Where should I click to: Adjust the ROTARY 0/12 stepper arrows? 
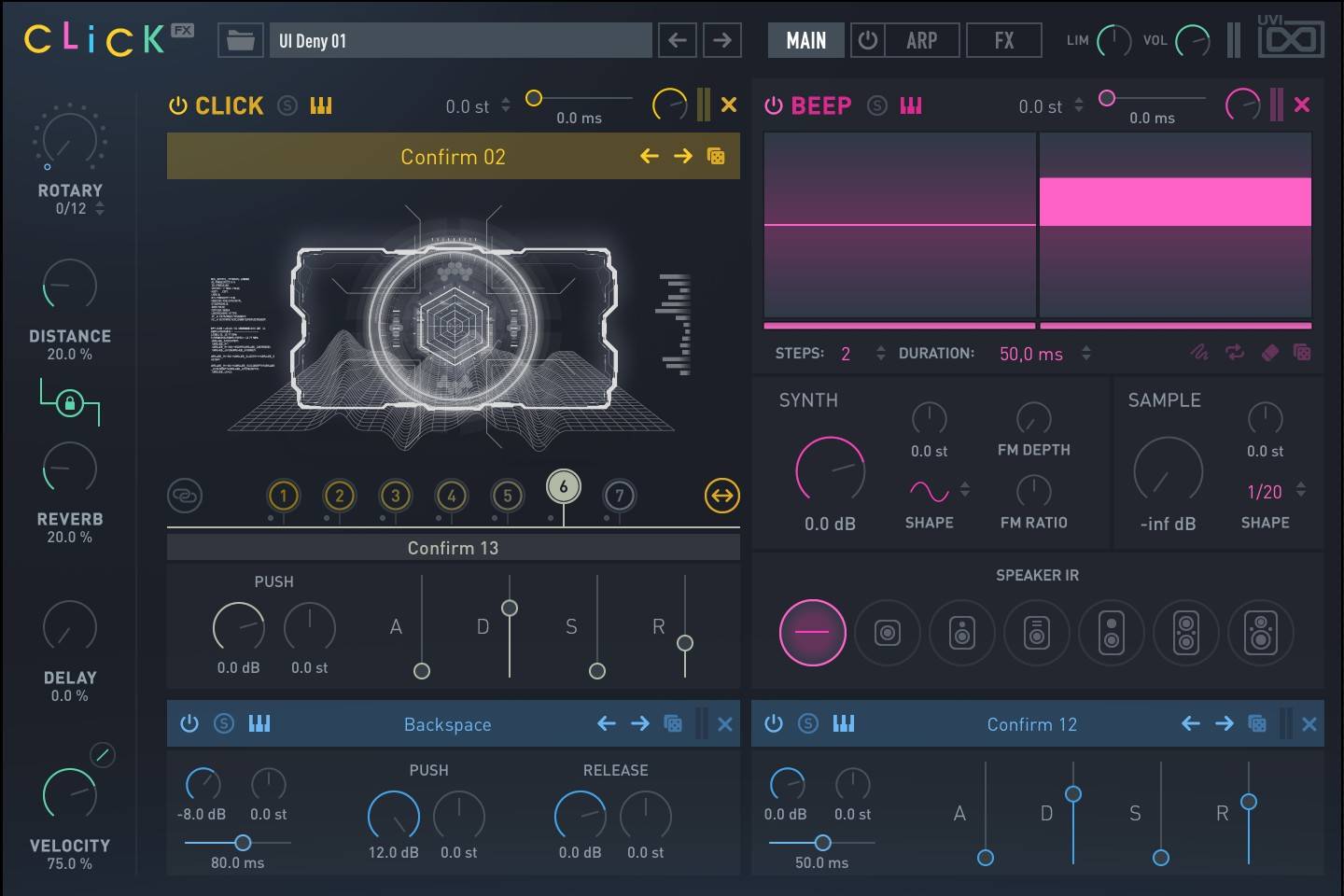pyautogui.click(x=100, y=208)
